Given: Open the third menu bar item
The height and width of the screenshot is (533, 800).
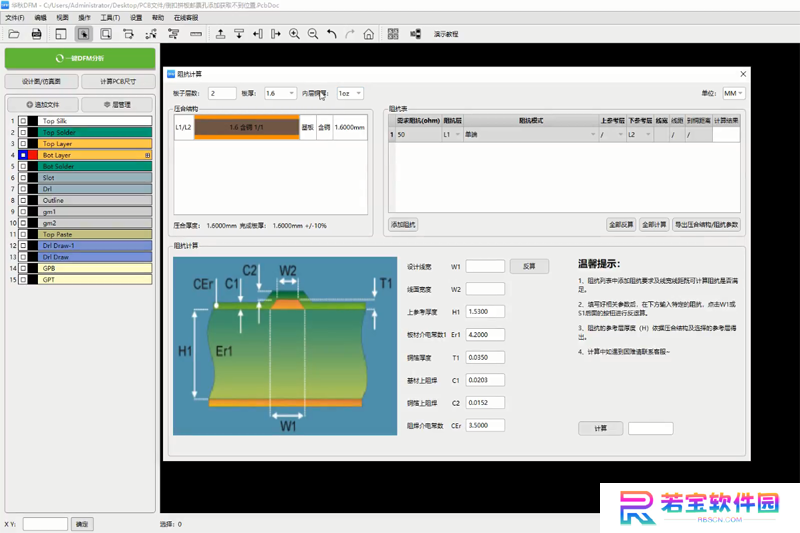Looking at the screenshot, I should (62, 18).
